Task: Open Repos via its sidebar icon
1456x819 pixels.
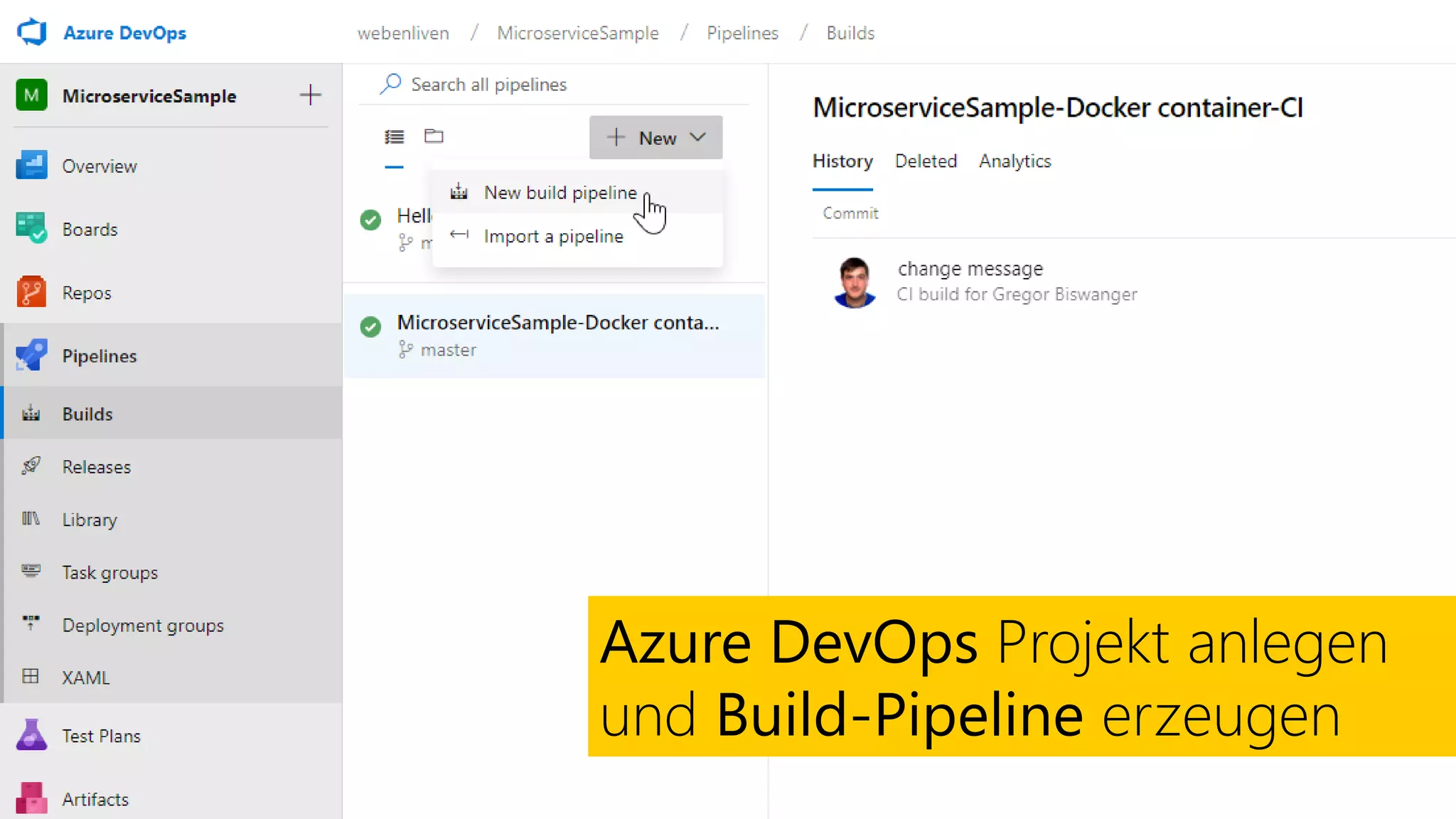Action: tap(31, 292)
